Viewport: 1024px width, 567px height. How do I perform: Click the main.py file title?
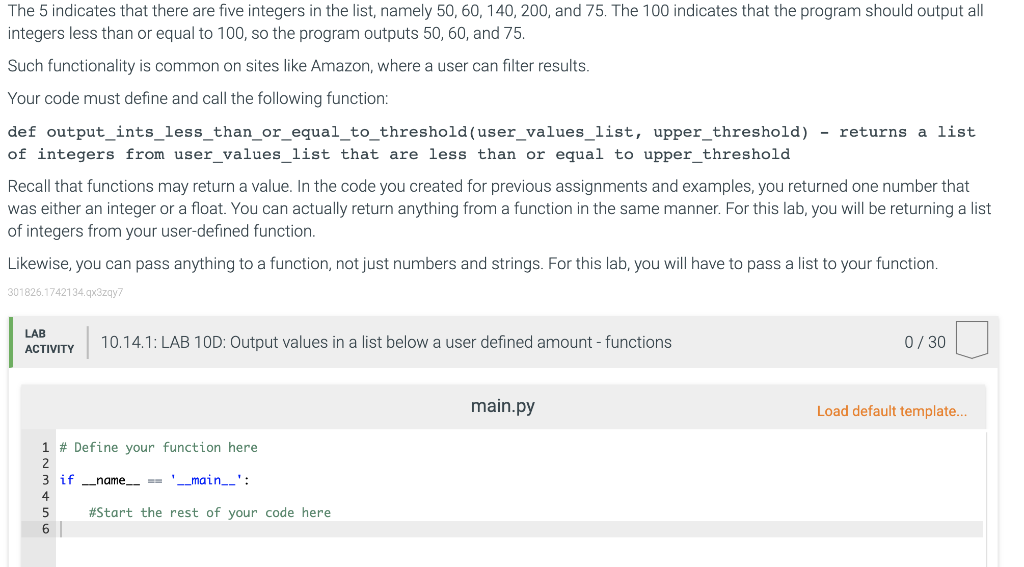[x=503, y=406]
